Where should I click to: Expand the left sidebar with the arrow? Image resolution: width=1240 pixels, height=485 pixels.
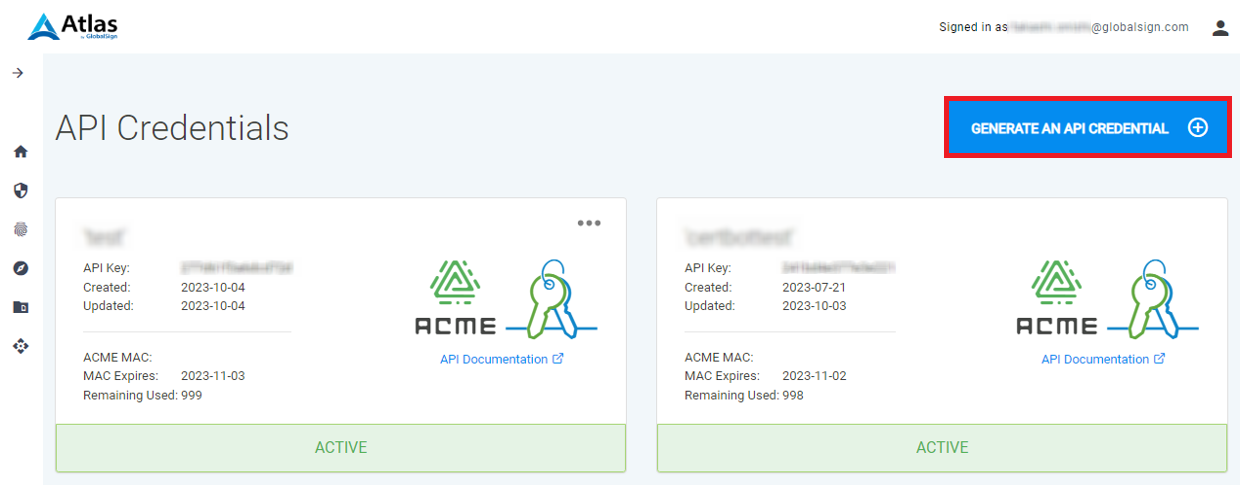click(x=18, y=73)
